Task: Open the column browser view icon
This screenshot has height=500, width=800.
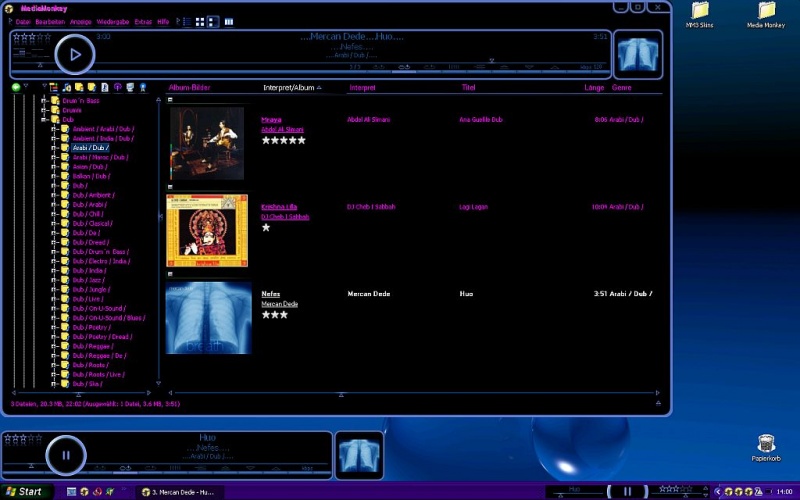Action: [x=229, y=21]
